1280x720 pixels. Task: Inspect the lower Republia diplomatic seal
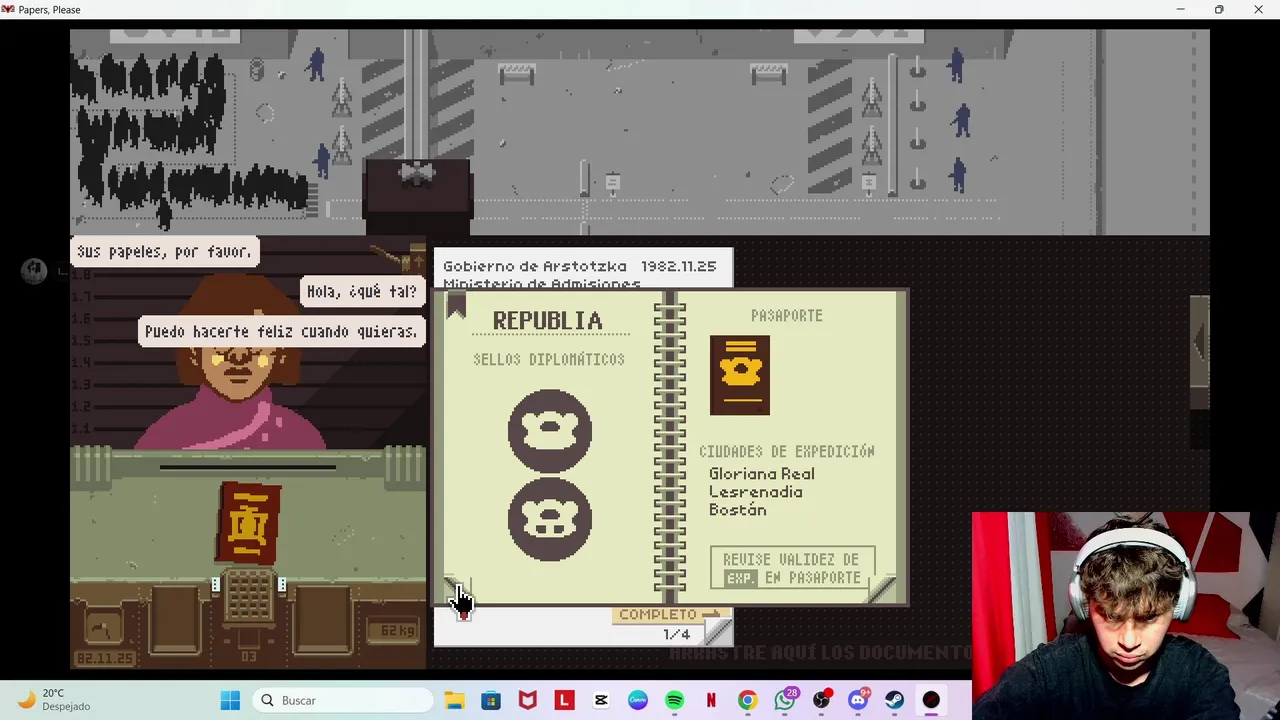(549, 519)
